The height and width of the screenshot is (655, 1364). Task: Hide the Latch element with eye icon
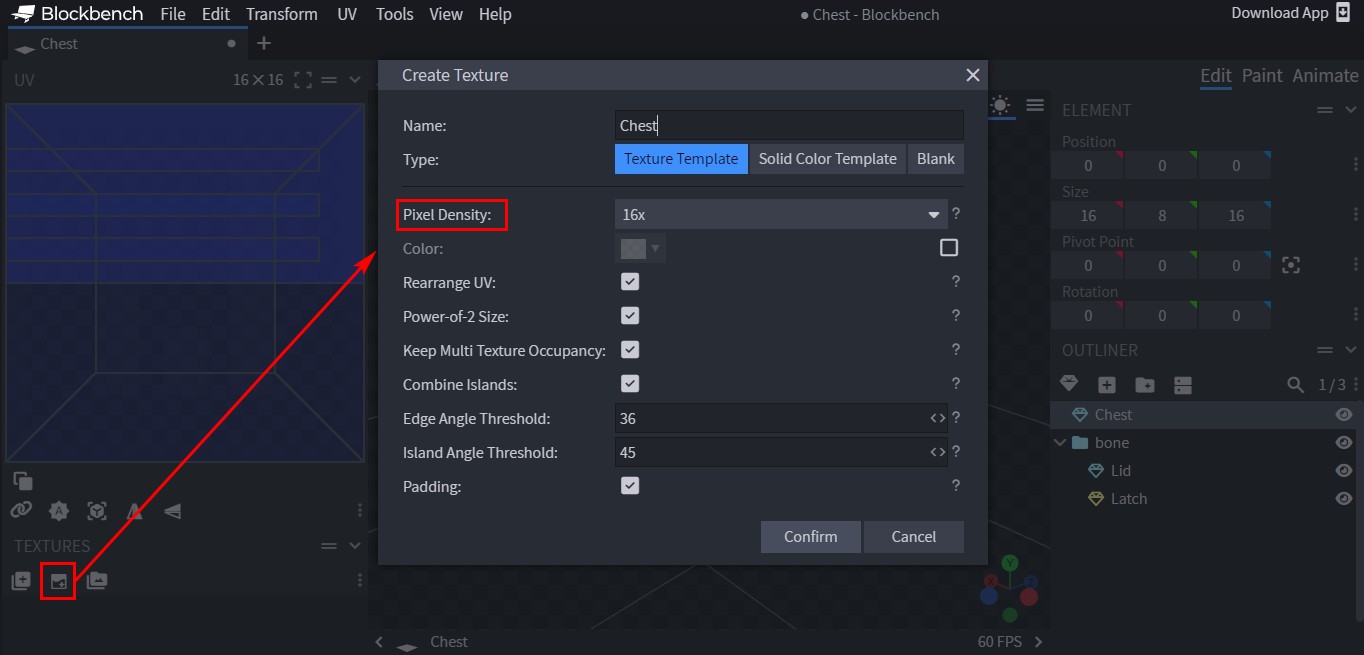1344,499
